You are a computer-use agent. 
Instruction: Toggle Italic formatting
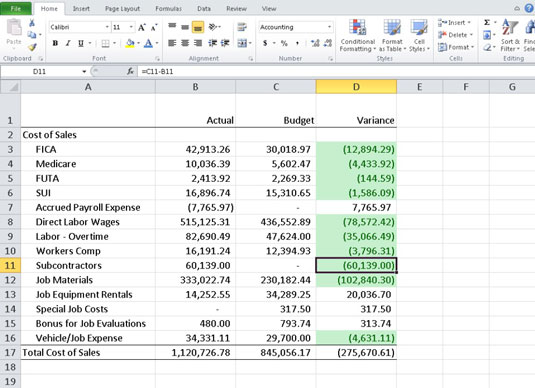[68, 43]
